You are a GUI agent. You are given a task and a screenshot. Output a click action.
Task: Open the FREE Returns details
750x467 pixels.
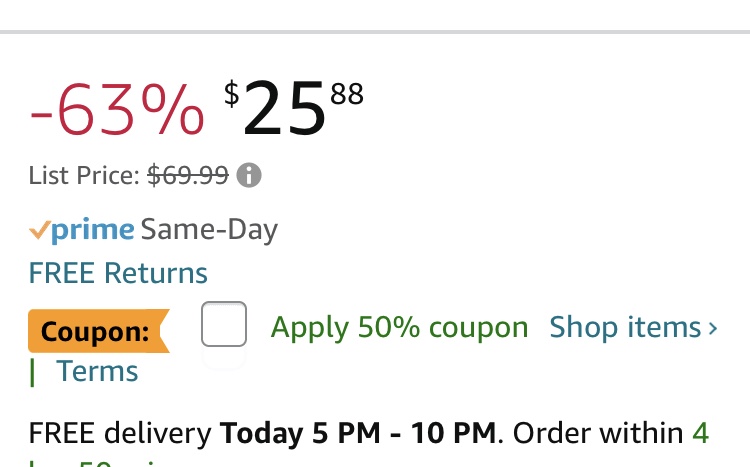(118, 273)
